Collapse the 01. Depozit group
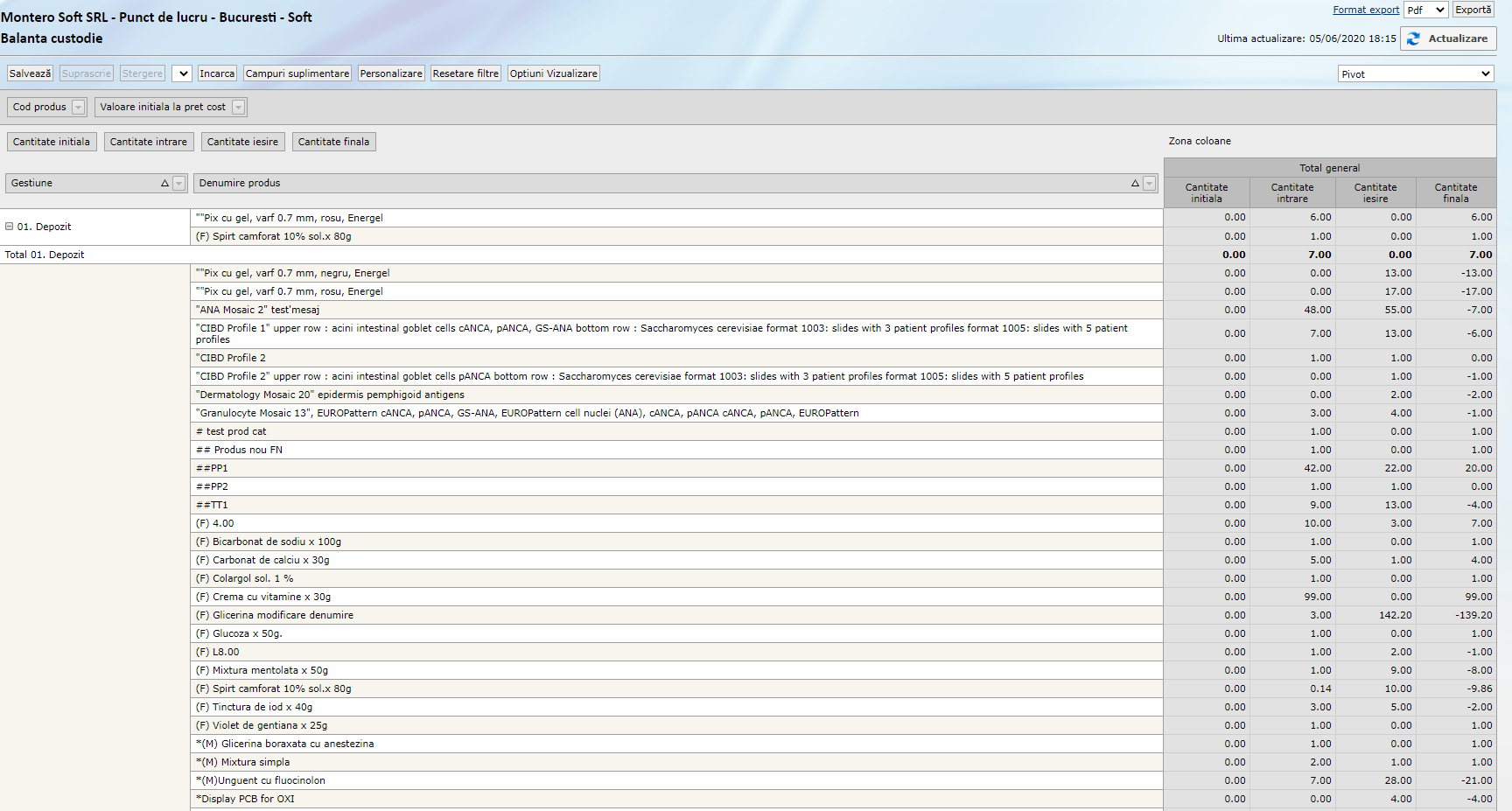1512x811 pixels. [10, 227]
